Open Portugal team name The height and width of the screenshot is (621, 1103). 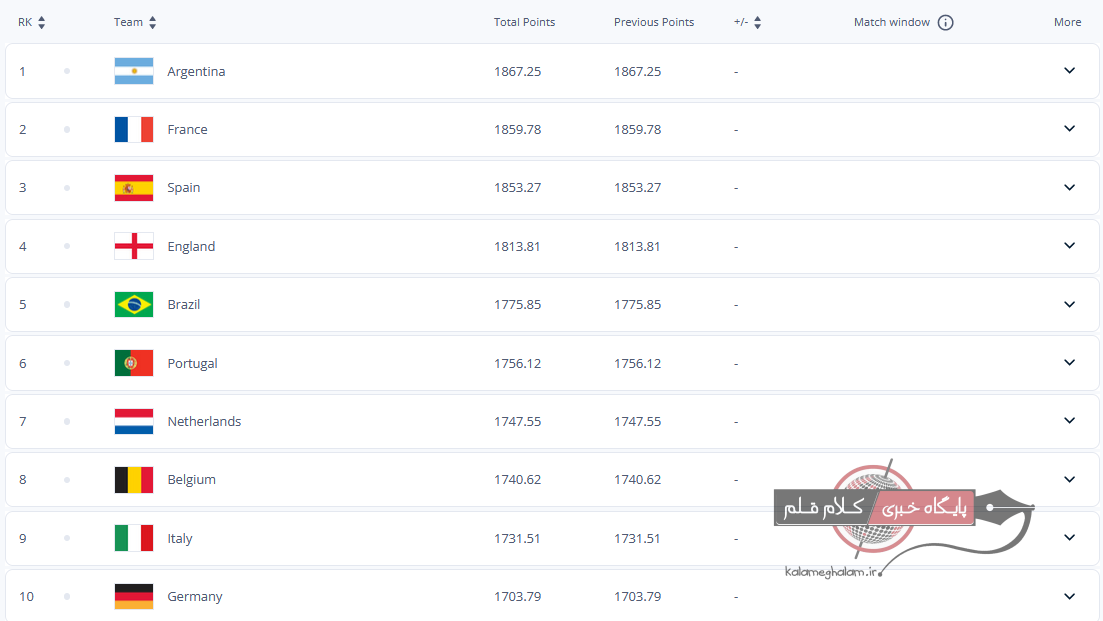192,364
